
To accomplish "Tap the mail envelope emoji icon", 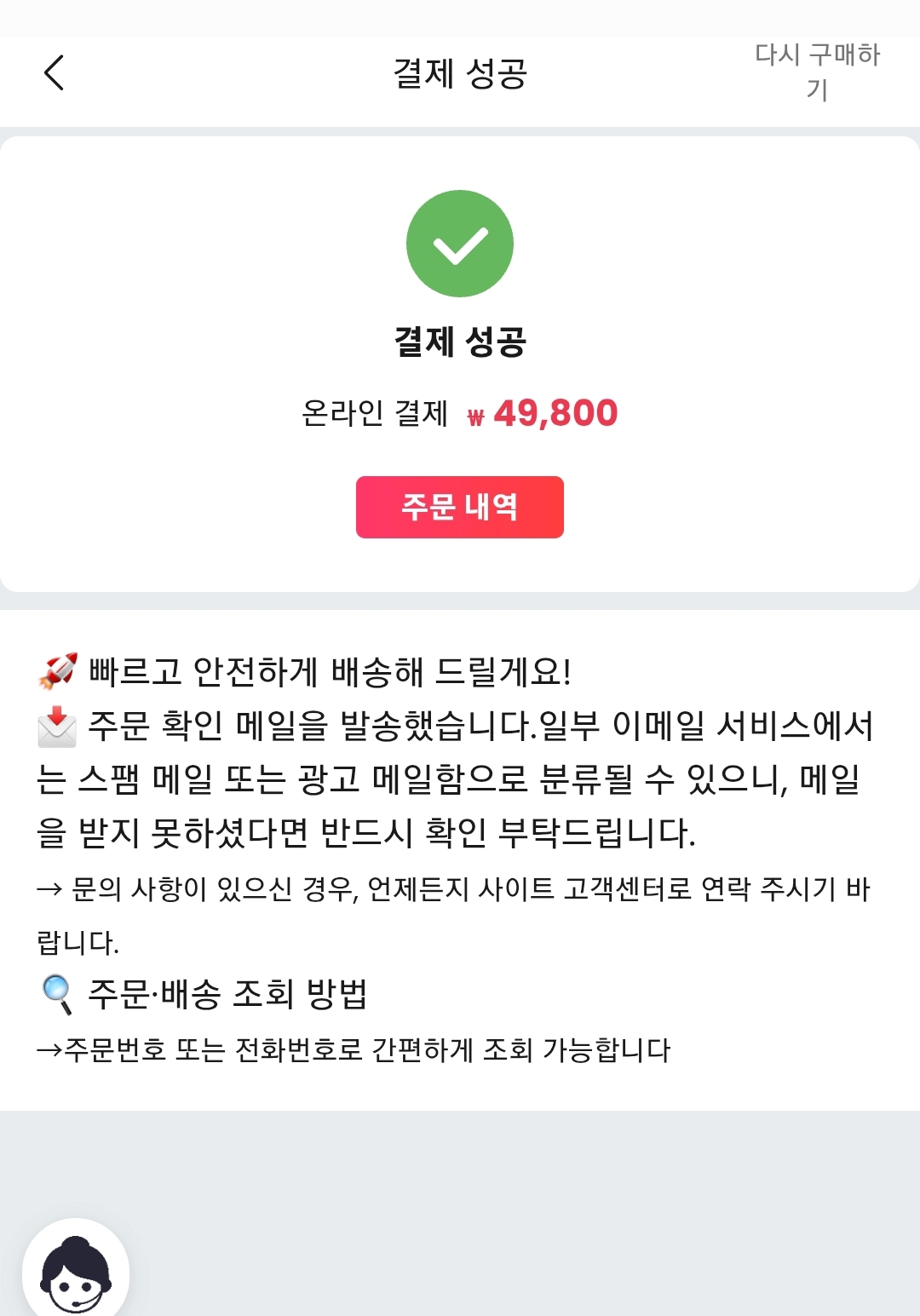I will coord(57,727).
